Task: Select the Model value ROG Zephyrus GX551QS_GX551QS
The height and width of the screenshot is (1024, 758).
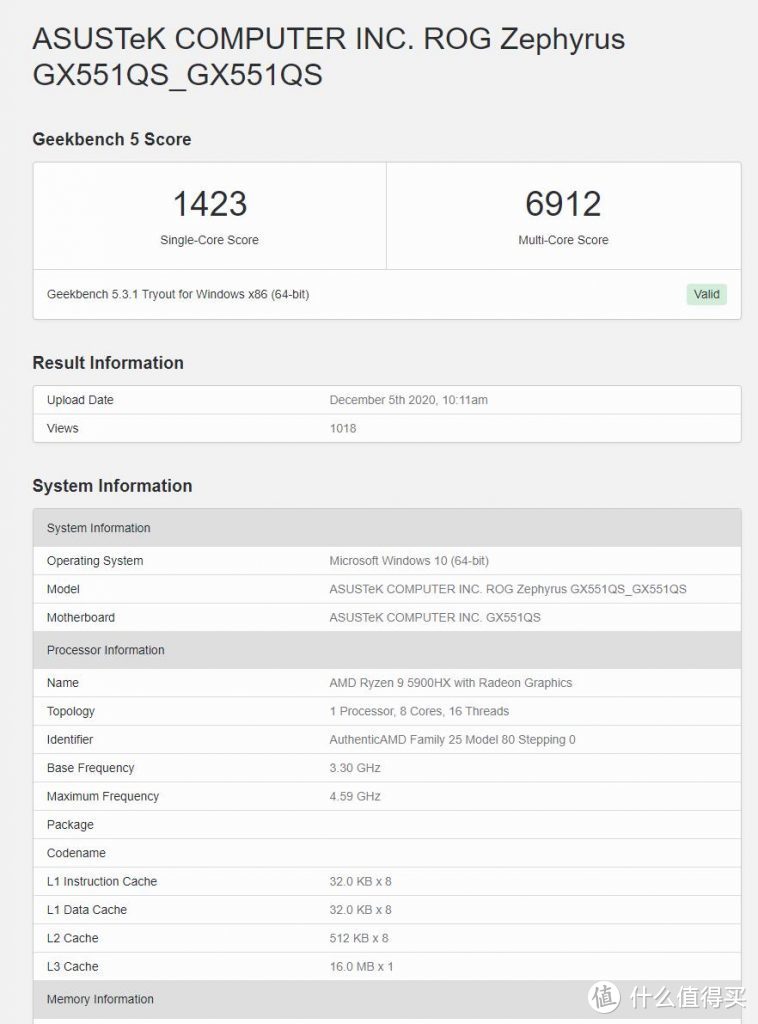Action: point(508,589)
